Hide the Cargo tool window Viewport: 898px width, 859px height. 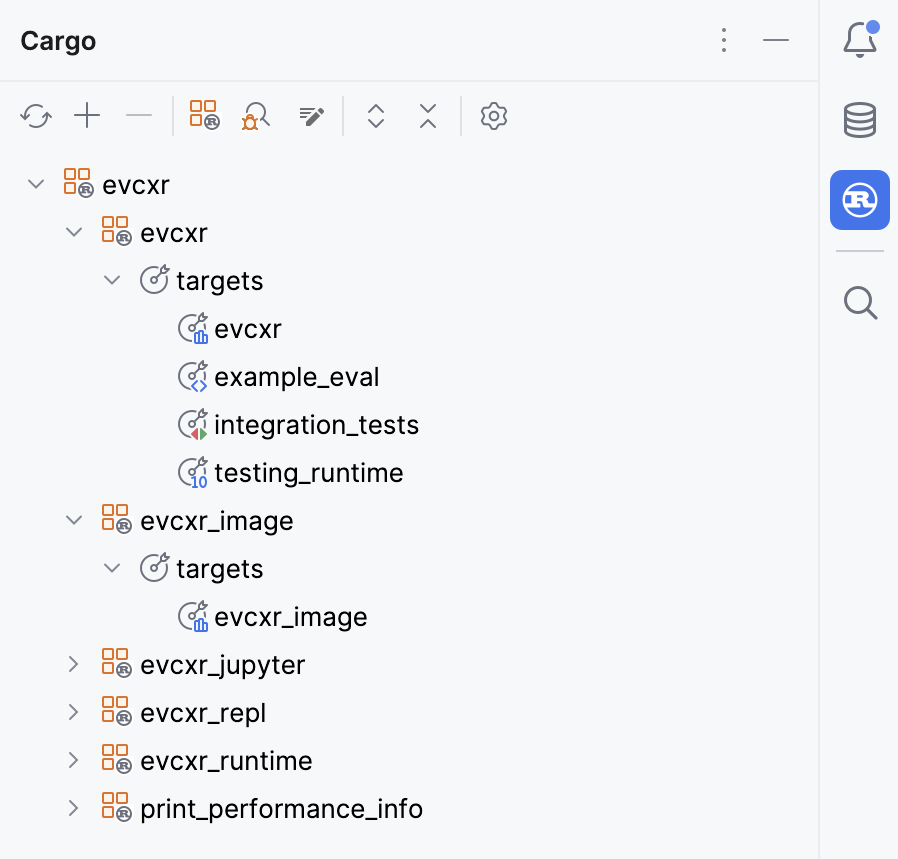[x=776, y=40]
